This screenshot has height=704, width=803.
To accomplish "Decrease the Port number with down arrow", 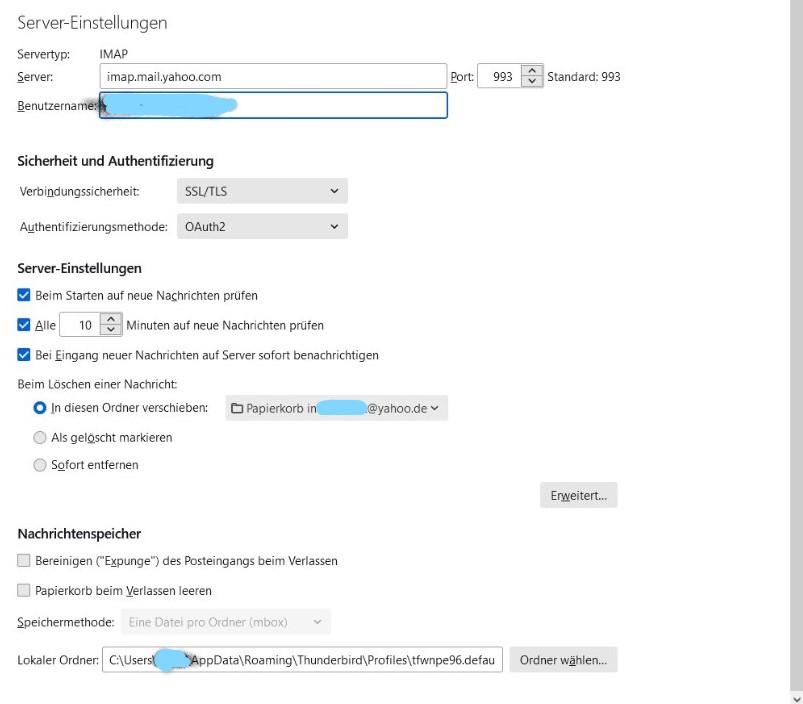I will click(x=533, y=82).
